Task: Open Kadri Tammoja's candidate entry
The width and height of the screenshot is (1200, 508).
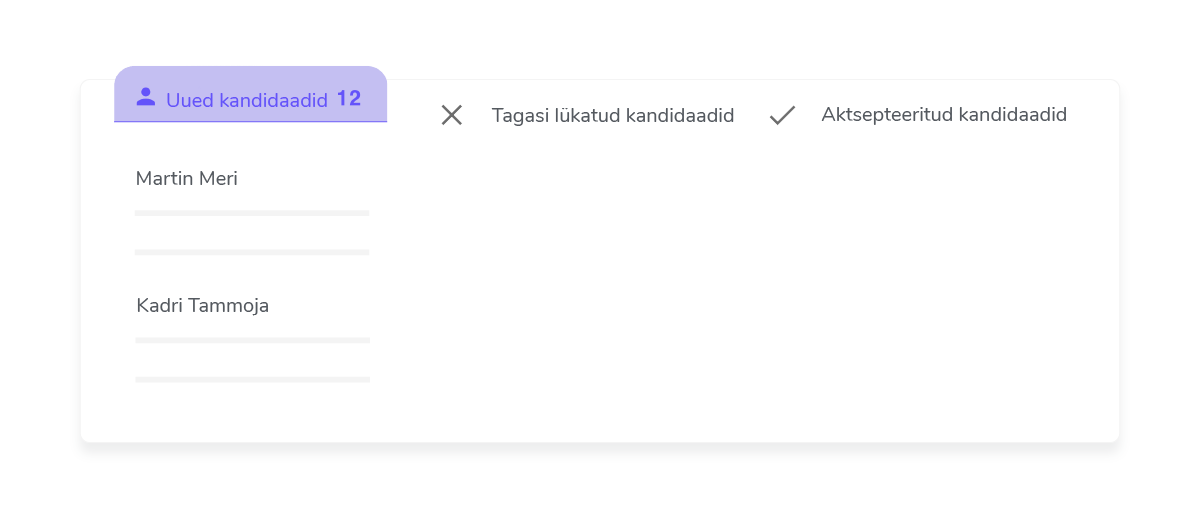Action: tap(252, 339)
